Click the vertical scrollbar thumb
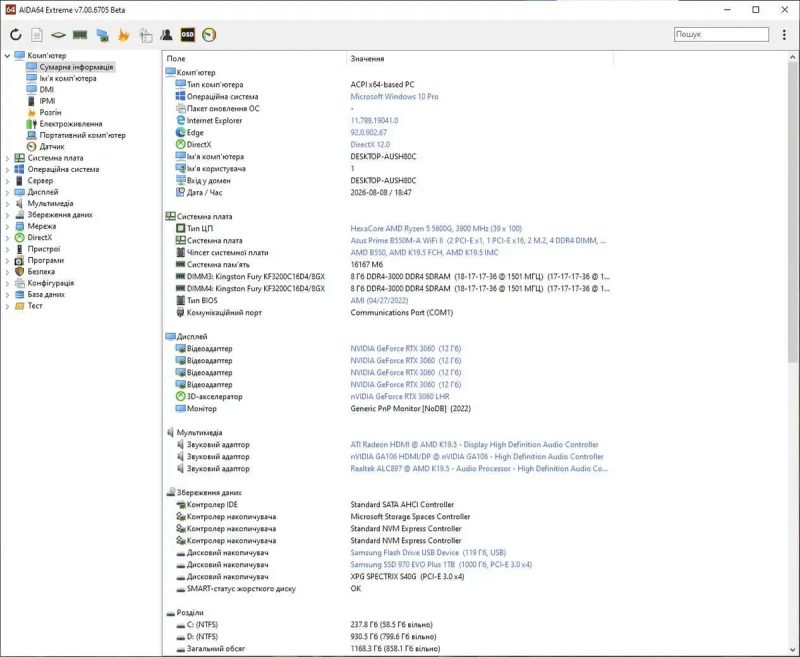The height and width of the screenshot is (657, 800). click(x=793, y=213)
